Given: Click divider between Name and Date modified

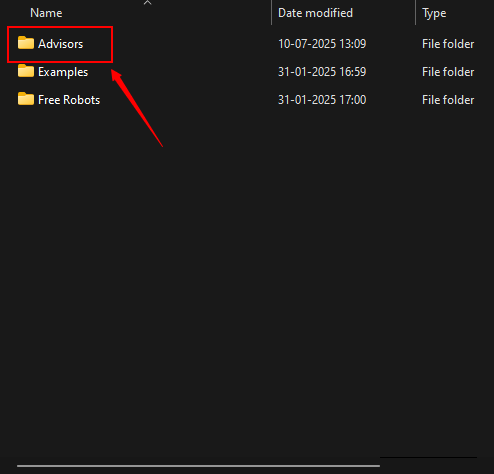Looking at the screenshot, I should pyautogui.click(x=272, y=13).
